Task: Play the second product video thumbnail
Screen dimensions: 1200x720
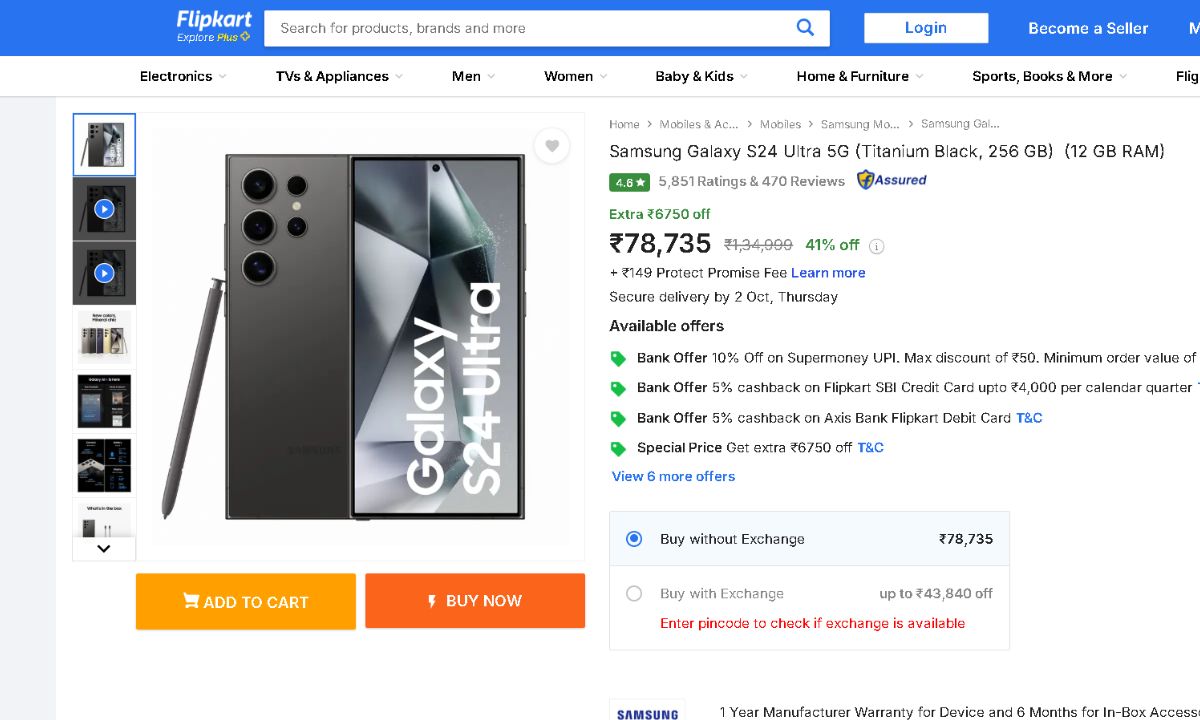Action: point(104,273)
